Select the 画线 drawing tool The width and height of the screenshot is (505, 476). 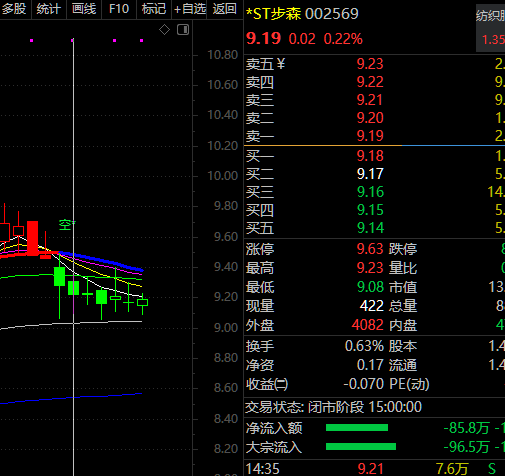(x=84, y=9)
